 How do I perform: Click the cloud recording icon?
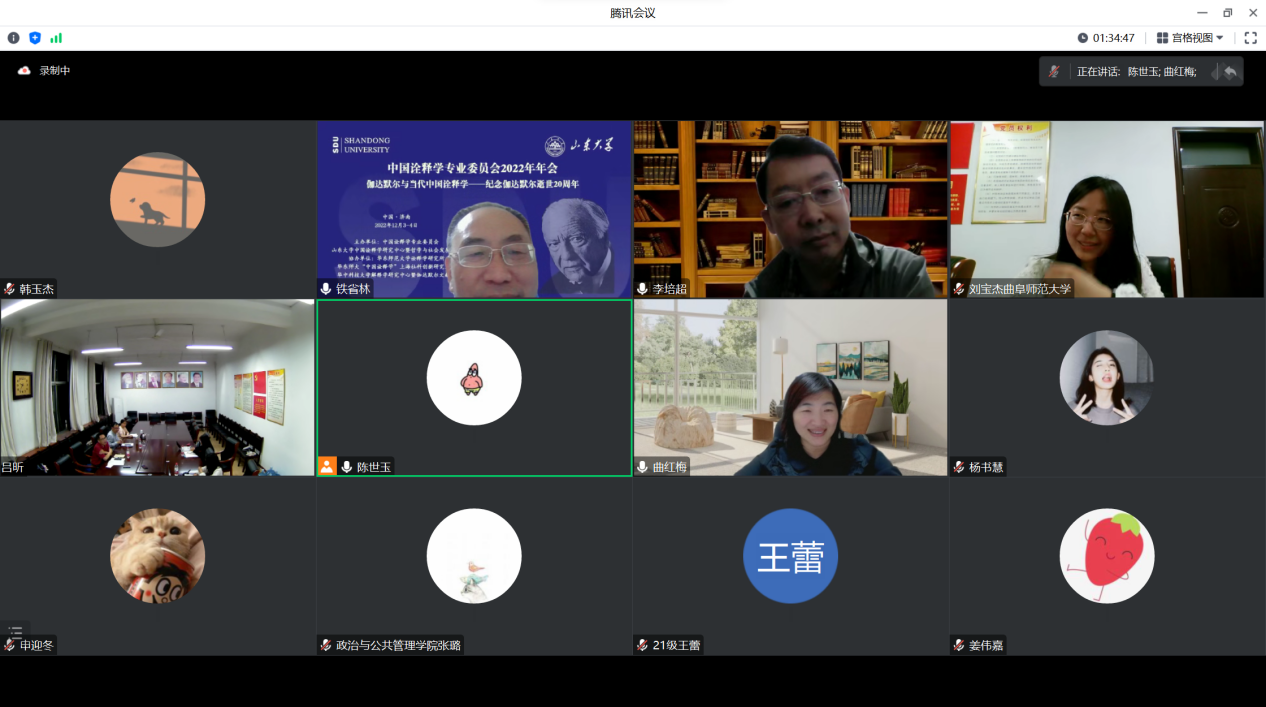[x=24, y=71]
